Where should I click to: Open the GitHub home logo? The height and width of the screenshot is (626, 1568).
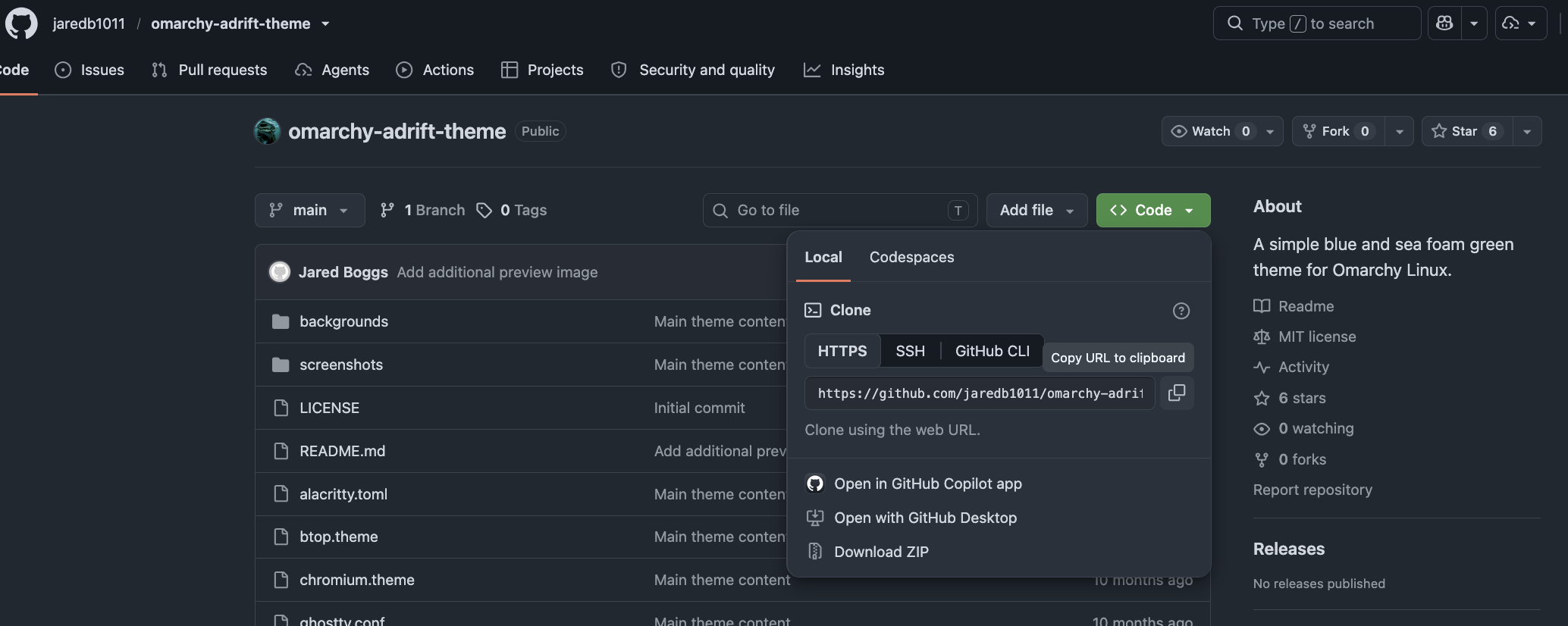click(x=21, y=23)
